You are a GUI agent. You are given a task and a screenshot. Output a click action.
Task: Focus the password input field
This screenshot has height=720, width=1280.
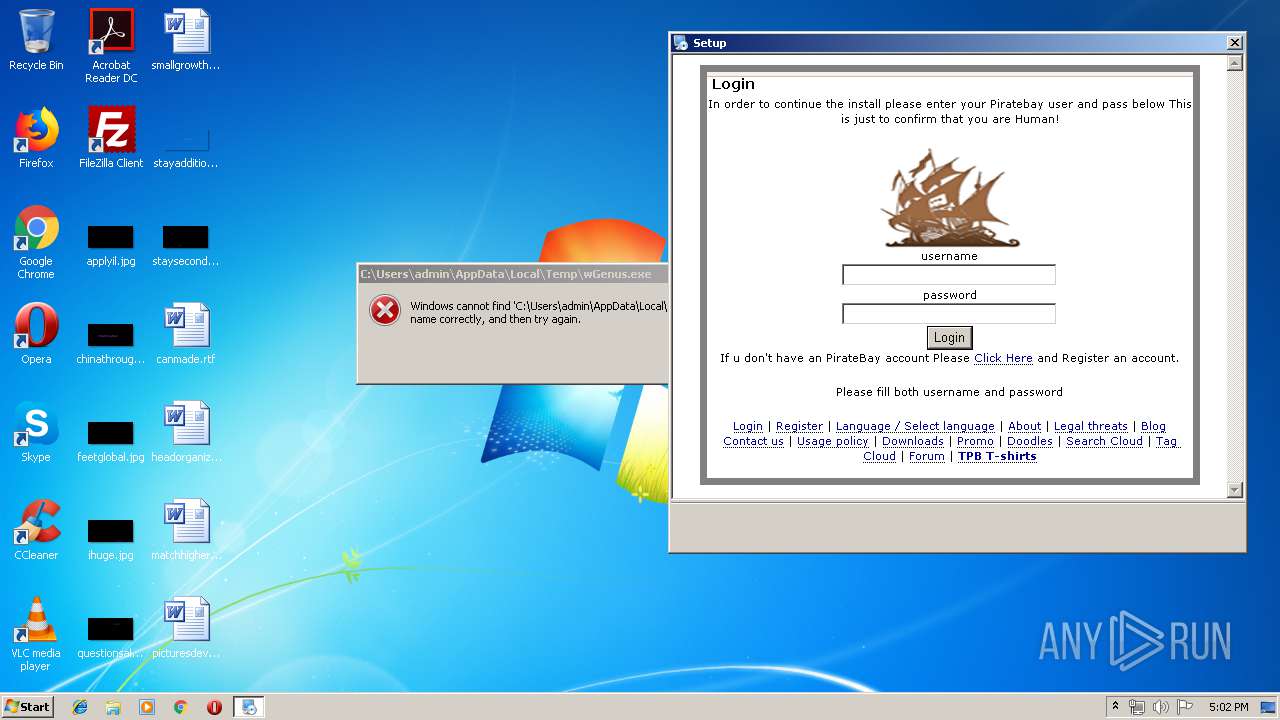pyautogui.click(x=949, y=314)
